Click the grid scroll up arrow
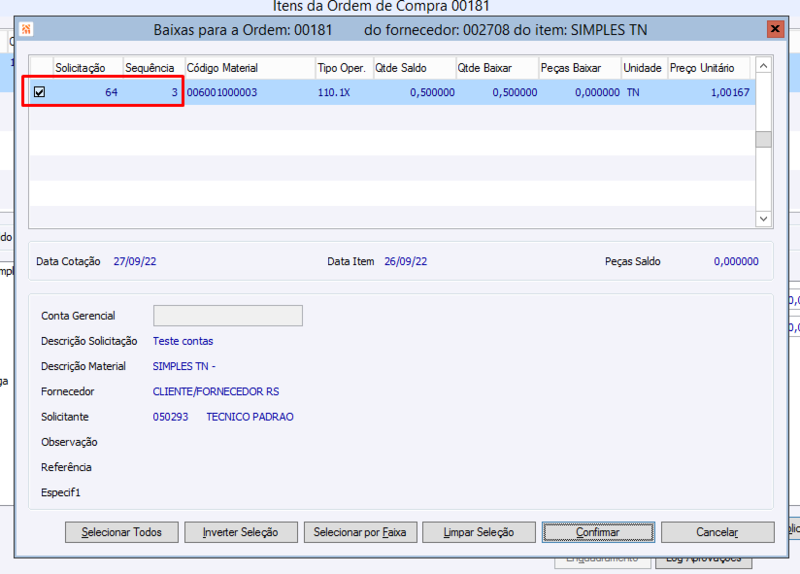This screenshot has width=800, height=574. (x=763, y=66)
